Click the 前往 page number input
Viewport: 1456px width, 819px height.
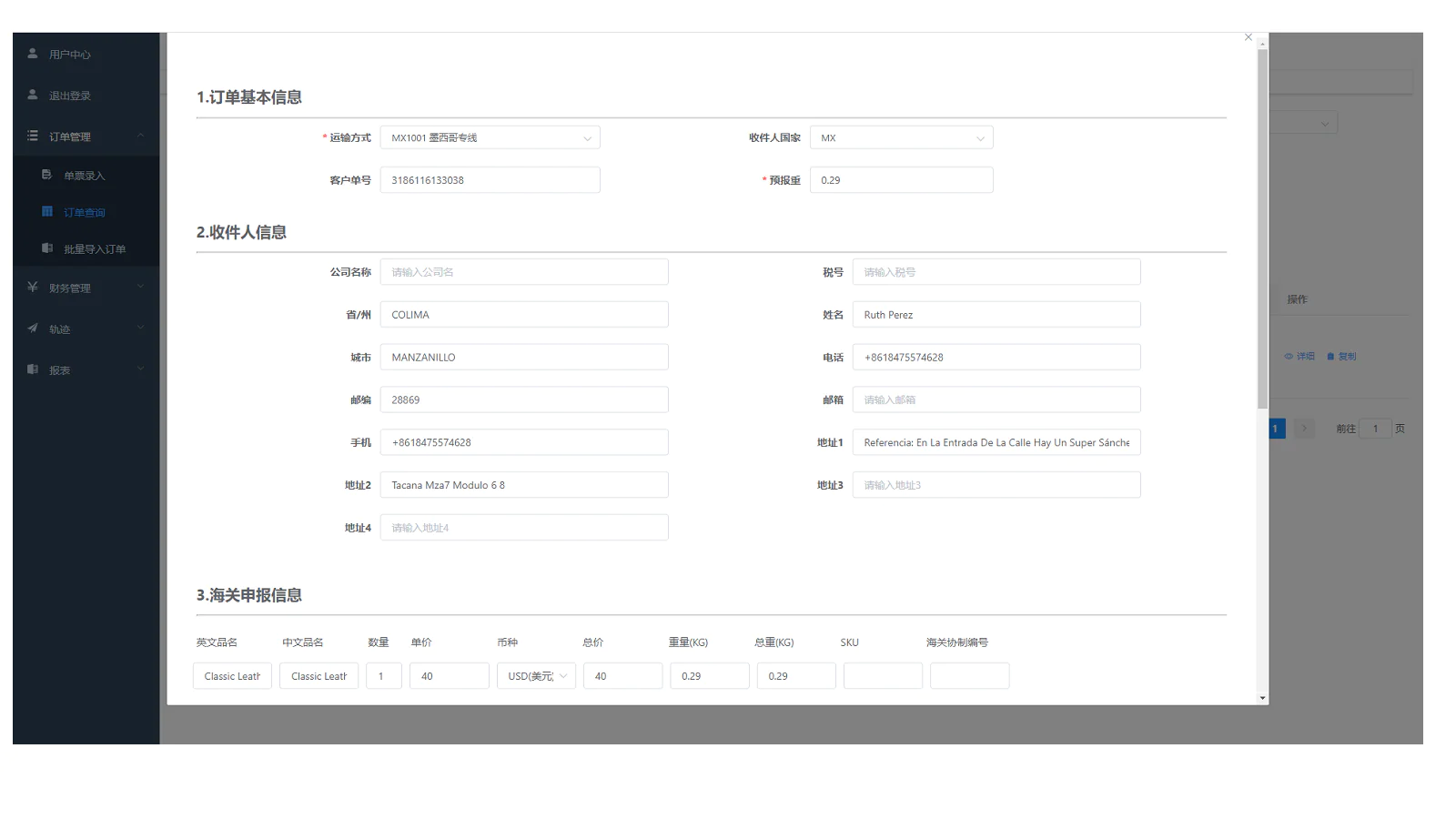tap(1375, 428)
